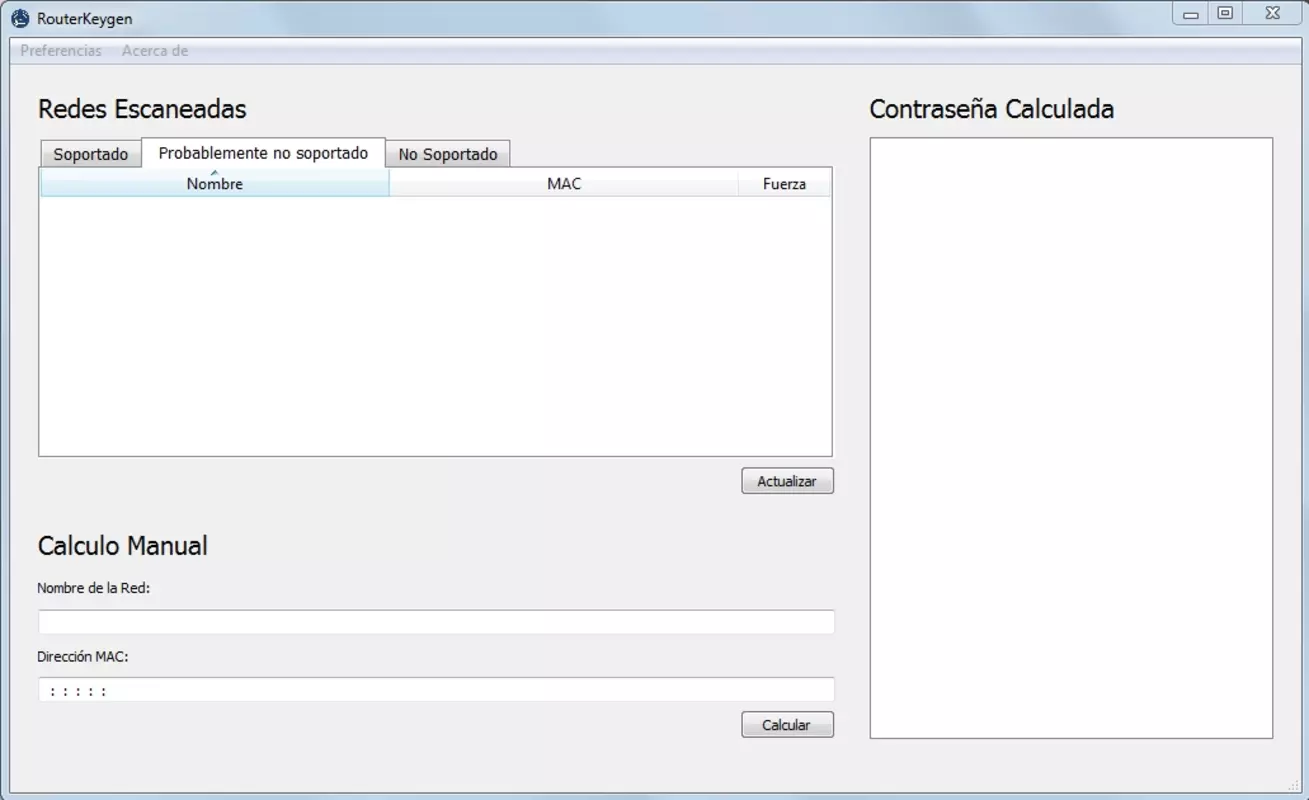Maximize the RouterKeygen window
The height and width of the screenshot is (800, 1309).
click(1225, 14)
